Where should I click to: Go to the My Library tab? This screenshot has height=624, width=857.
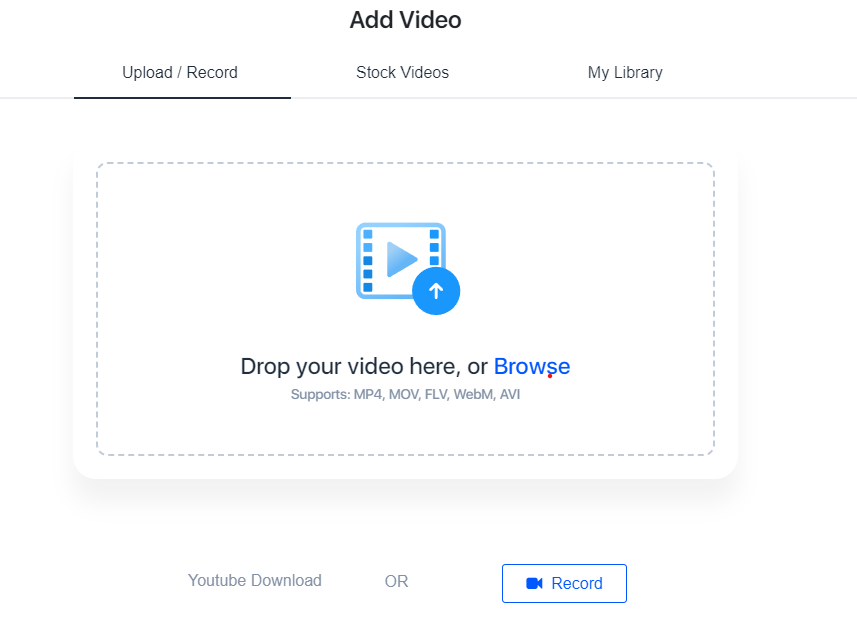point(625,73)
